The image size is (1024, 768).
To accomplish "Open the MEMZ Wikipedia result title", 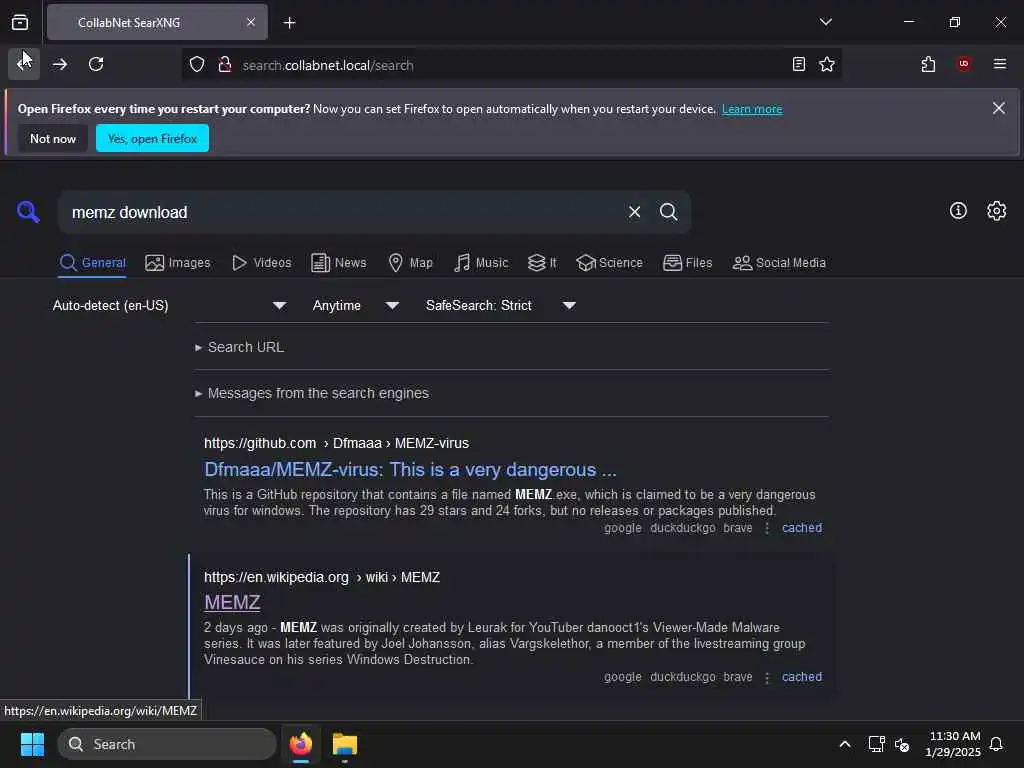I will [232, 602].
